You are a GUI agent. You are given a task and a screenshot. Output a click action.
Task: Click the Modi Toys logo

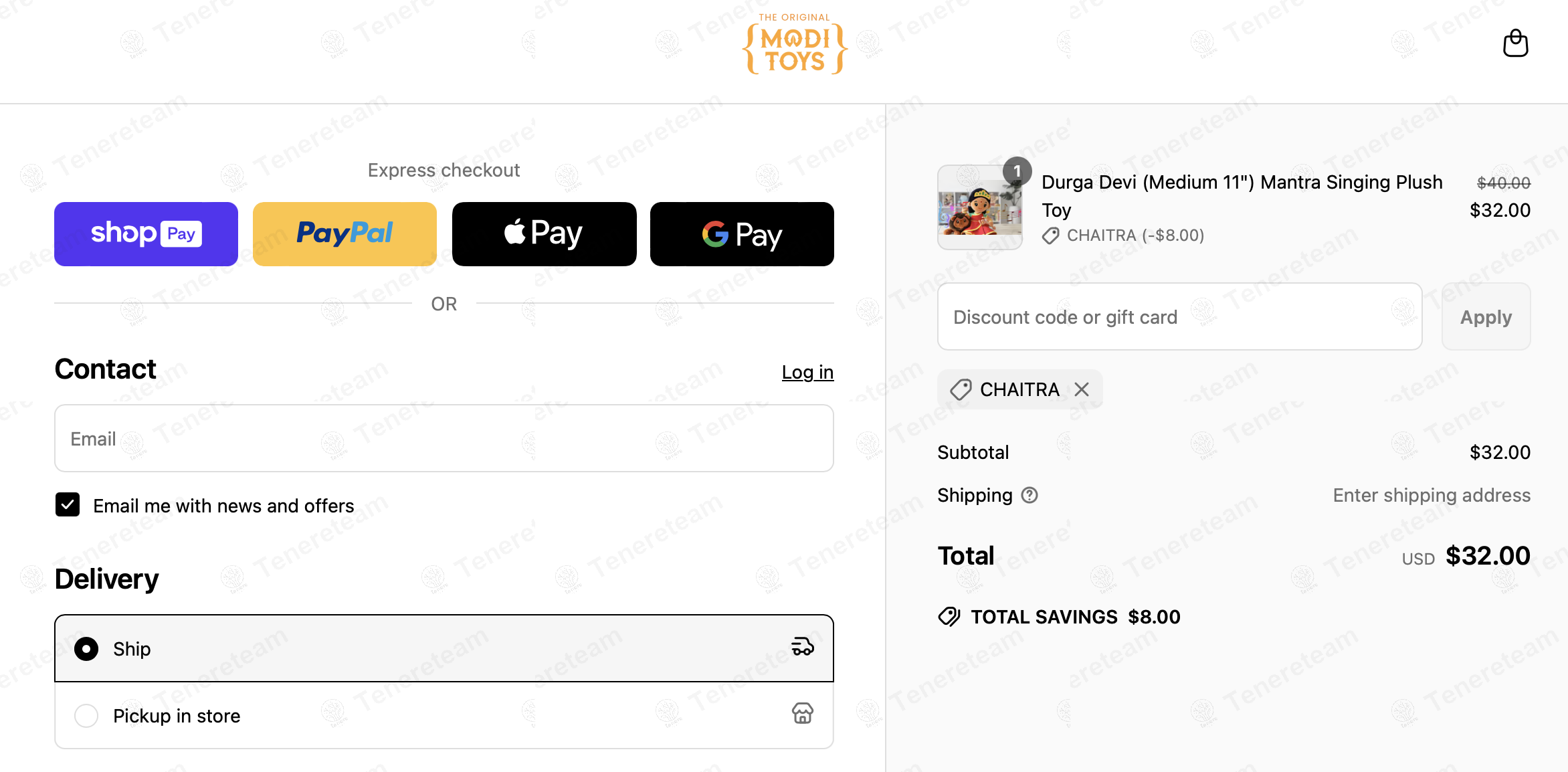795,45
